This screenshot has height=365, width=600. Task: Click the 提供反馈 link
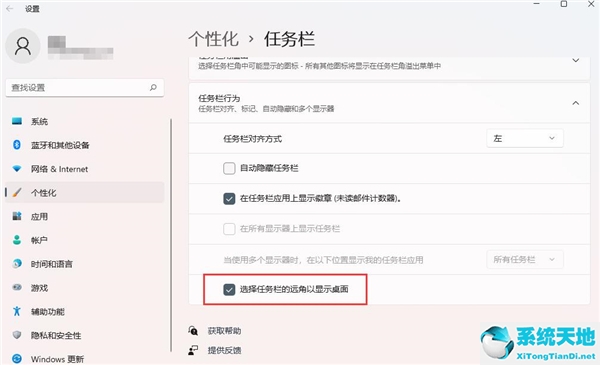point(224,350)
